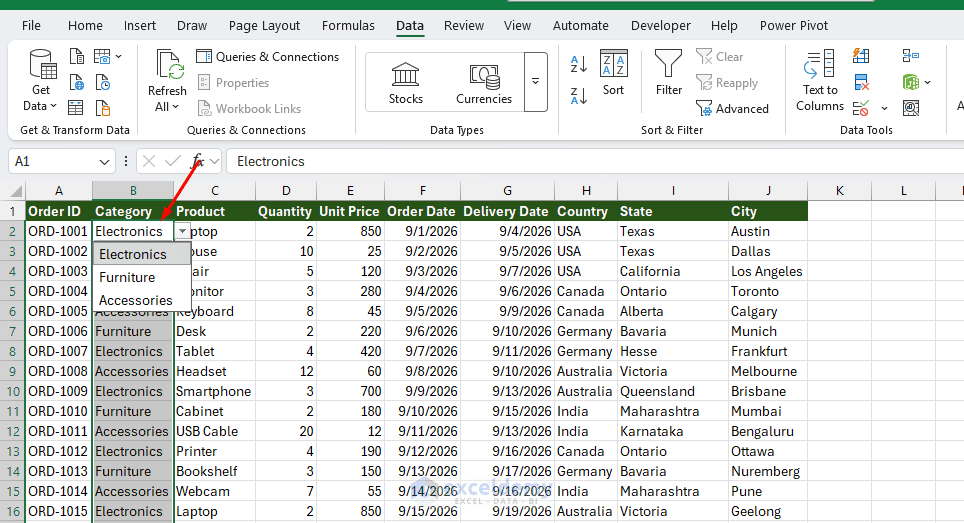Click the Reapply filter command
The height and width of the screenshot is (523, 964).
click(x=727, y=82)
